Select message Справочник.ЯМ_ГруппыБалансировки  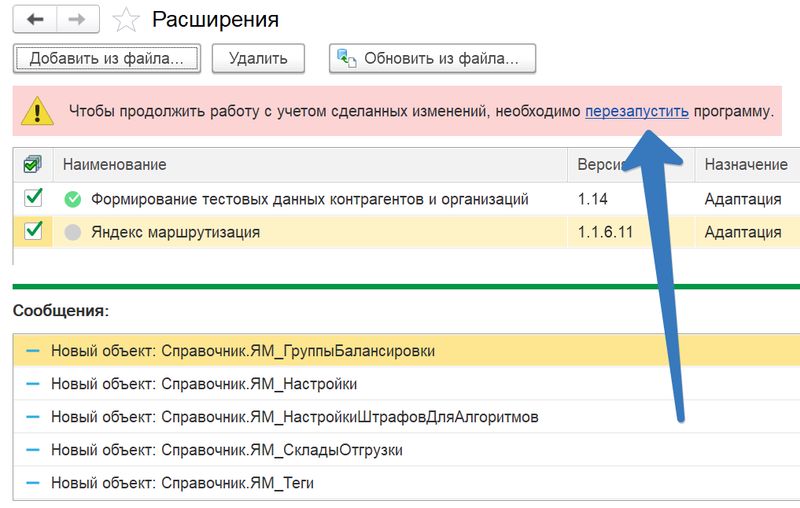[406, 351]
